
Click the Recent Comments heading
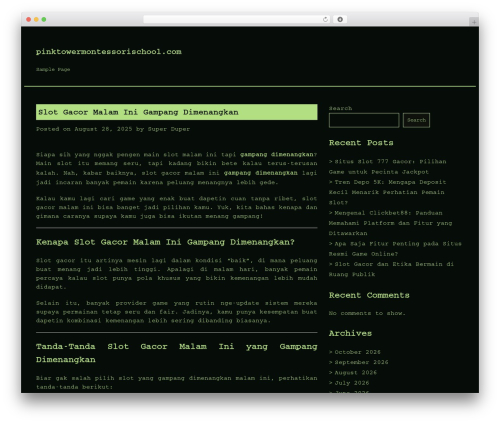(369, 295)
